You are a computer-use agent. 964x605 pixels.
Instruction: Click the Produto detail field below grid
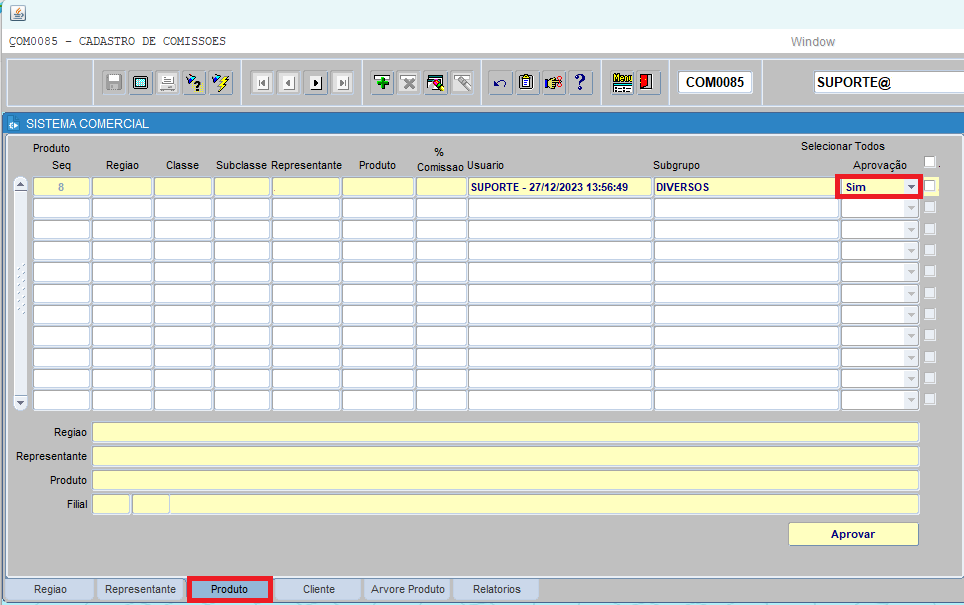(x=505, y=480)
